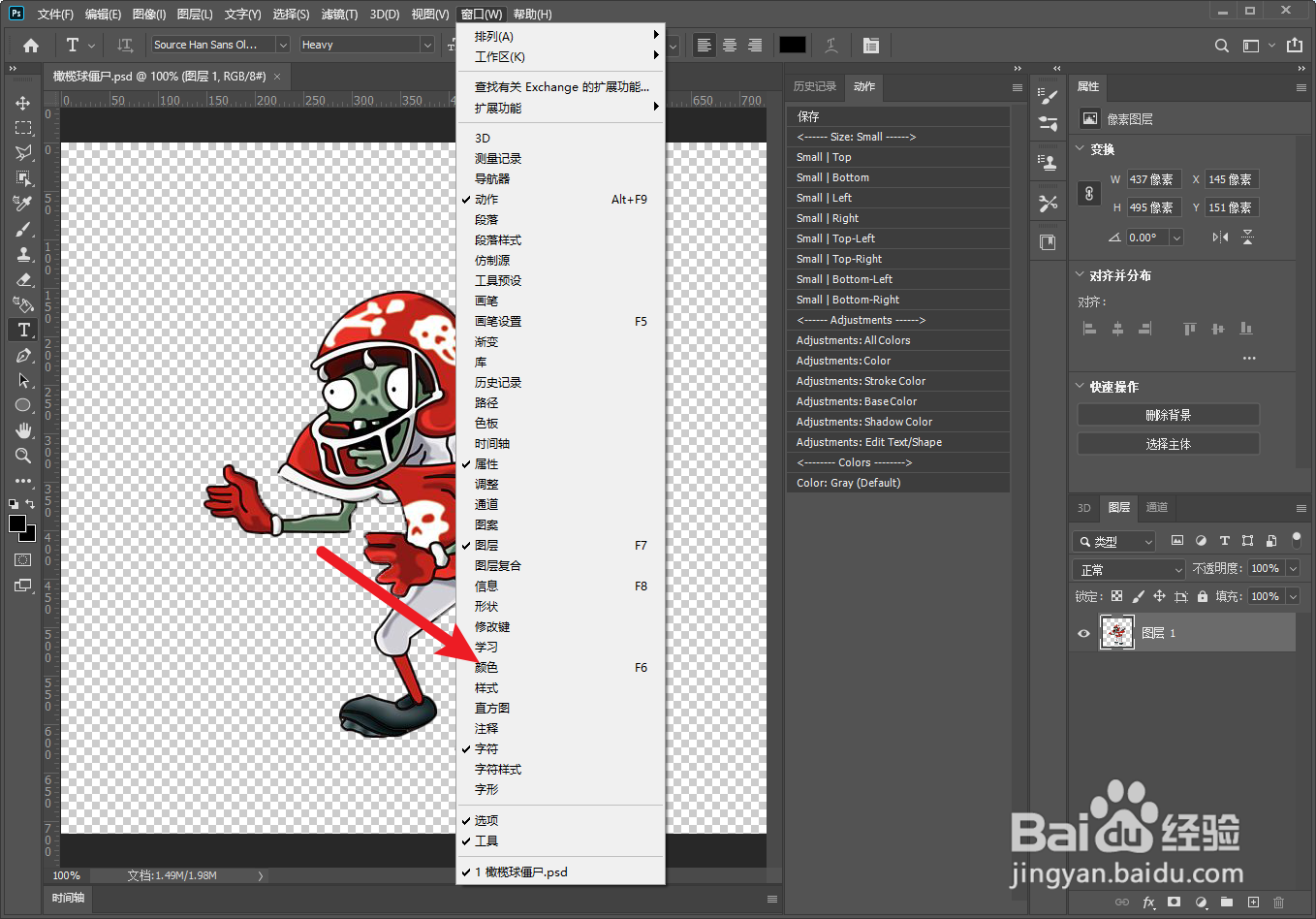Open the Edit Toolbar three-dots button
The height and width of the screenshot is (919, 1316).
tap(23, 481)
